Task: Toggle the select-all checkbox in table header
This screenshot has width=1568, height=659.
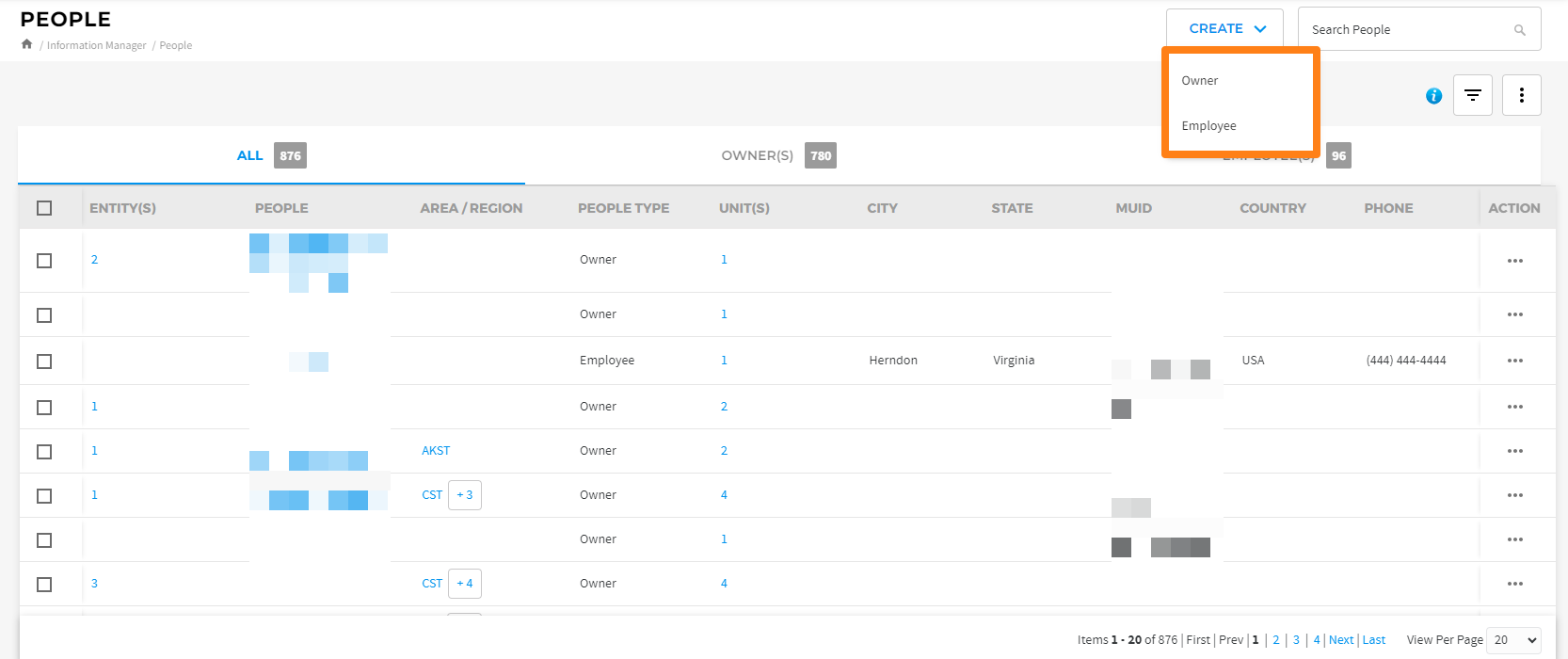Action: [x=44, y=208]
